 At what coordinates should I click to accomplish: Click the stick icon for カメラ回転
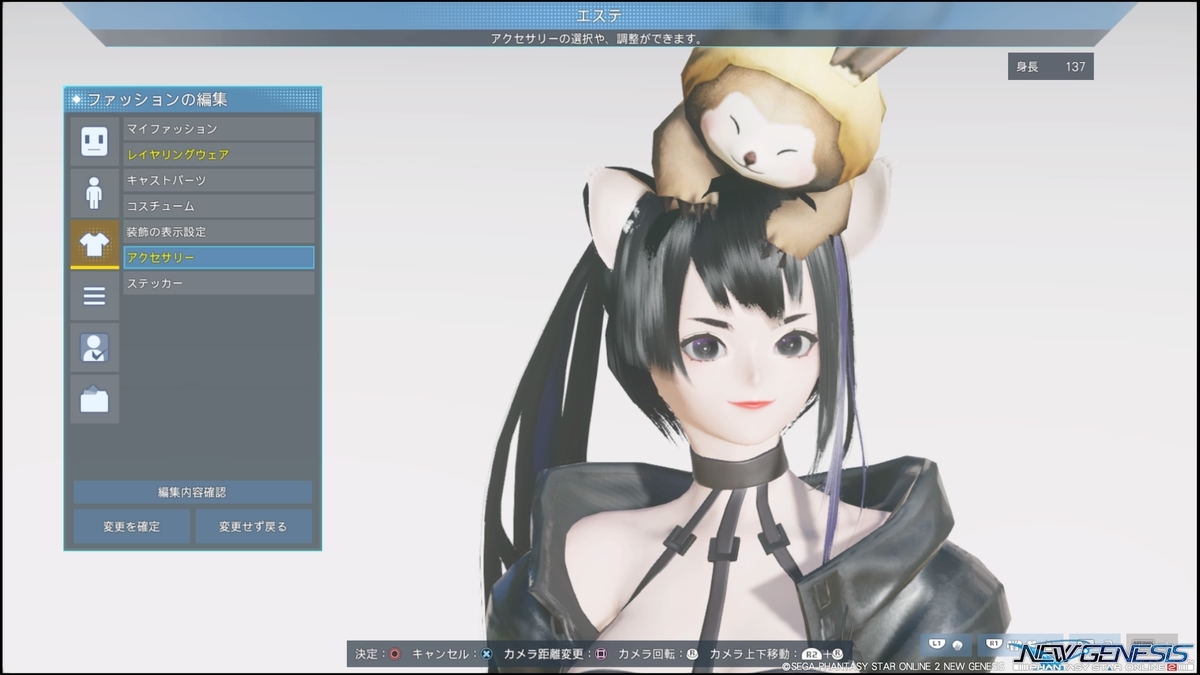pyautogui.click(x=691, y=654)
